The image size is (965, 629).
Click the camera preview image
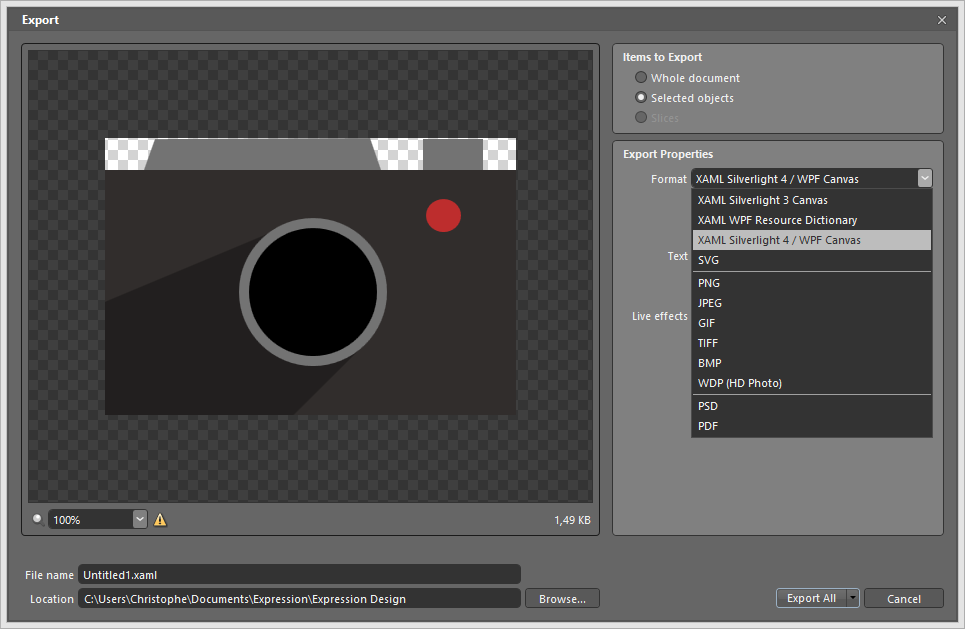pyautogui.click(x=310, y=277)
